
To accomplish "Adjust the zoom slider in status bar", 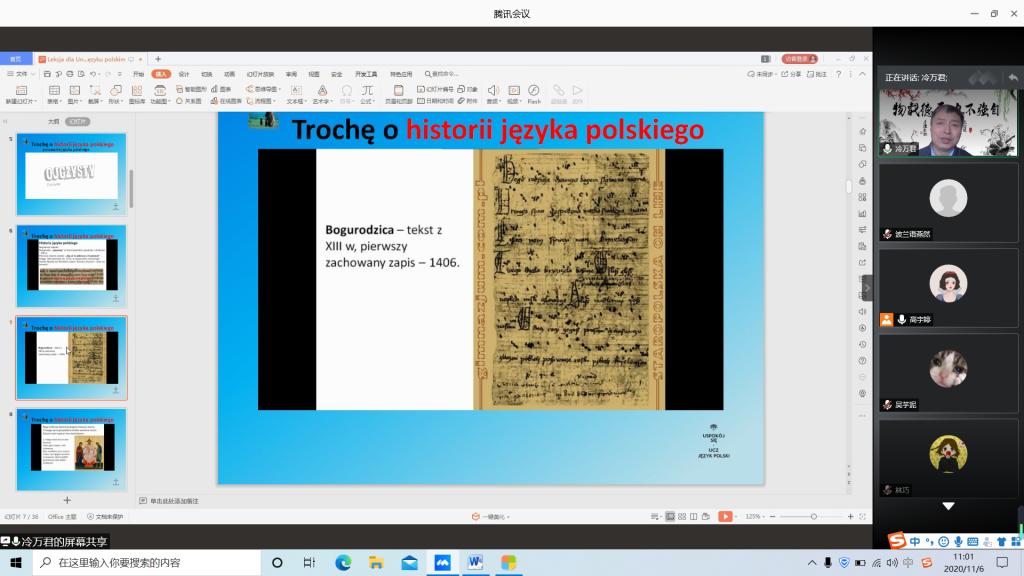I will tap(813, 516).
